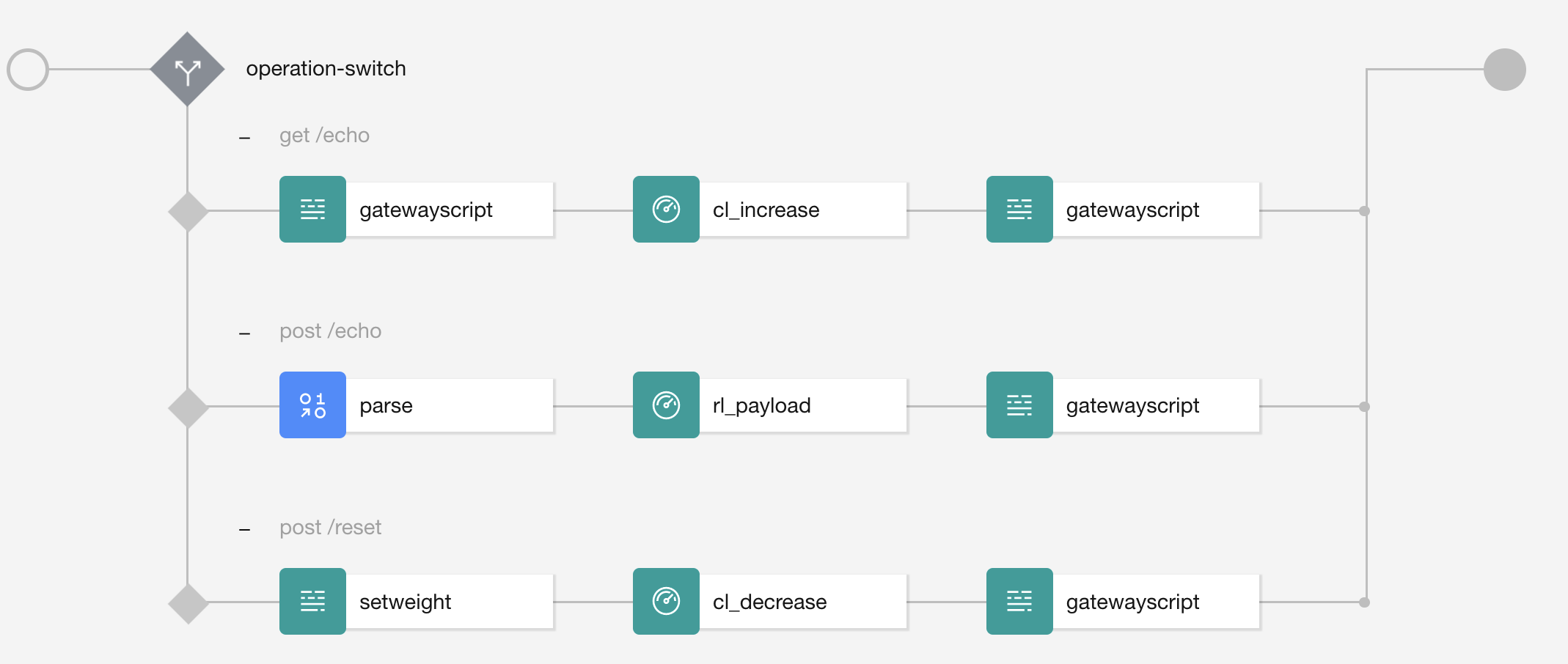Click the rl_payload gauge icon
The height and width of the screenshot is (664, 1568).
point(666,405)
